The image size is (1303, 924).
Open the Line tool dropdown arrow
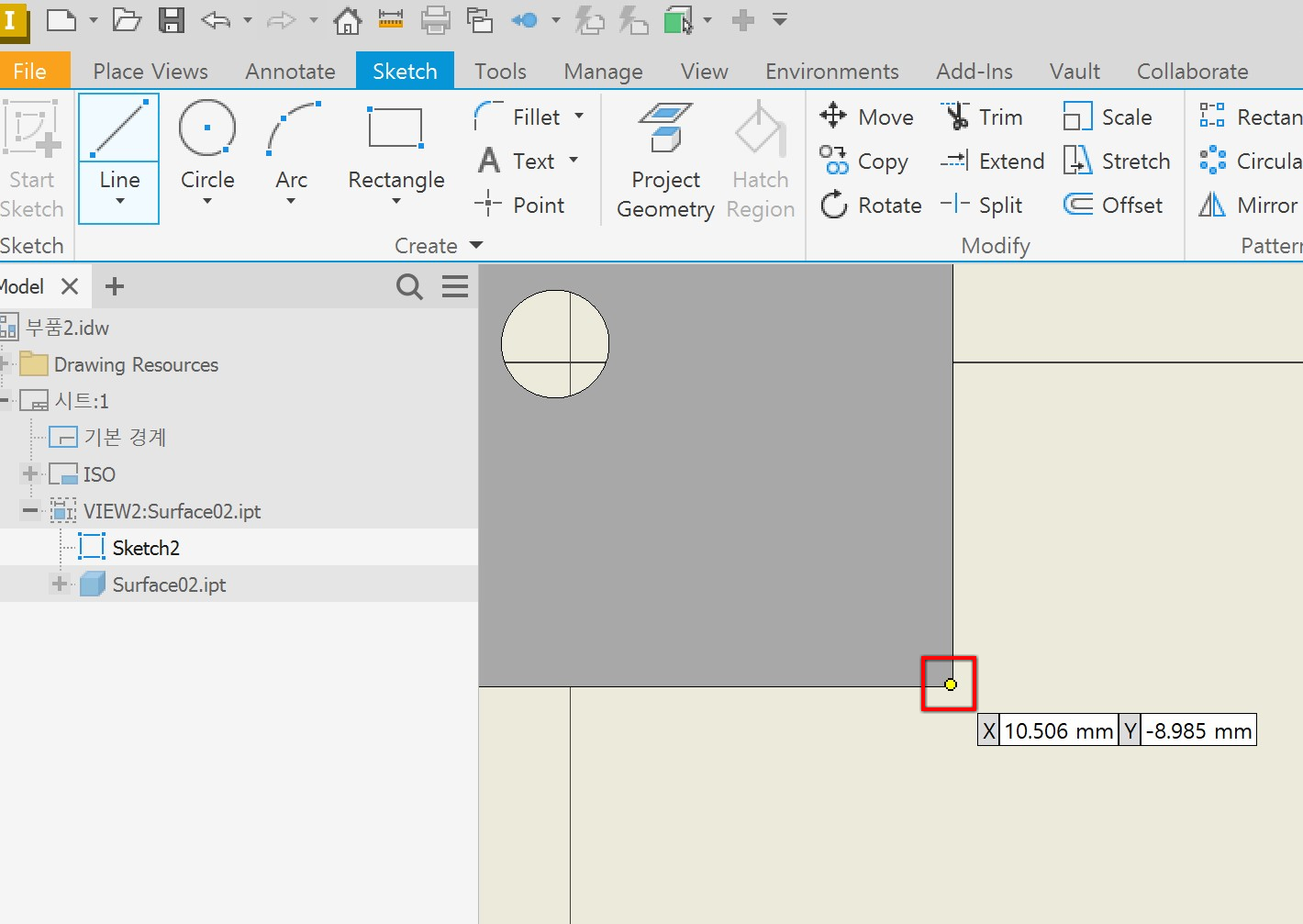[119, 200]
